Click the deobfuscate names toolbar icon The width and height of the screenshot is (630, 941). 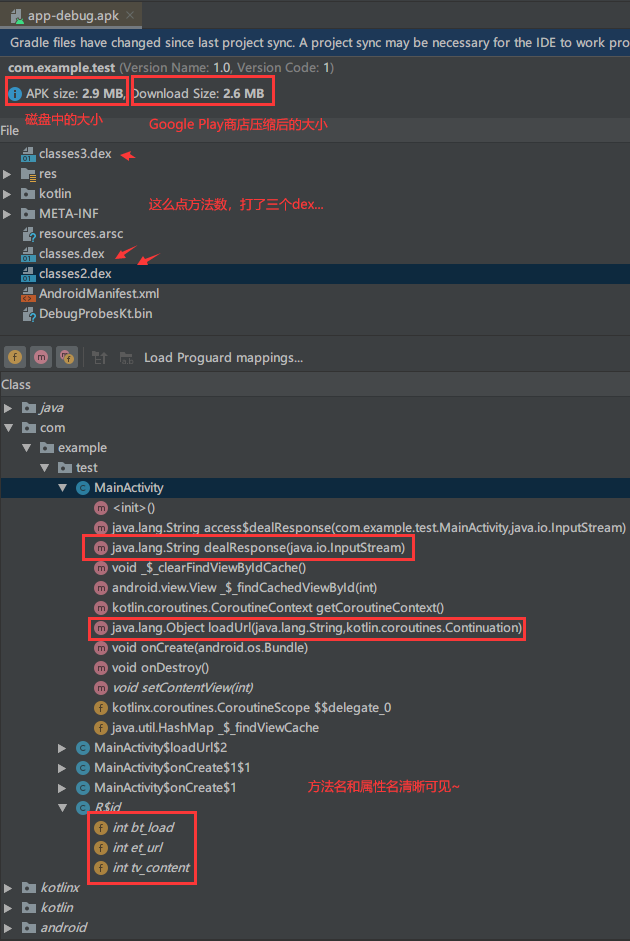(x=126, y=358)
